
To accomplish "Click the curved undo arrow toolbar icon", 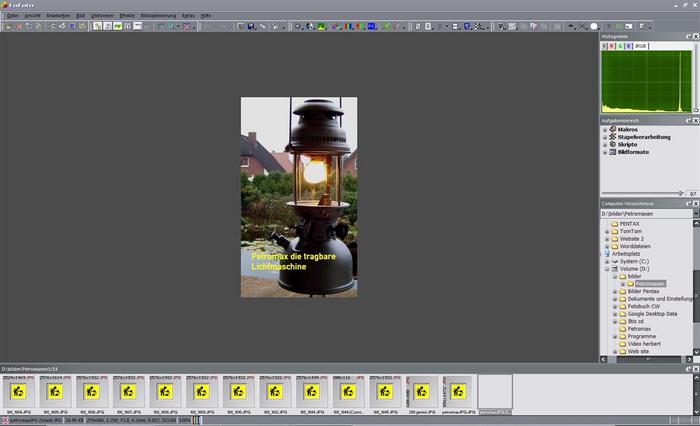I will click(571, 27).
